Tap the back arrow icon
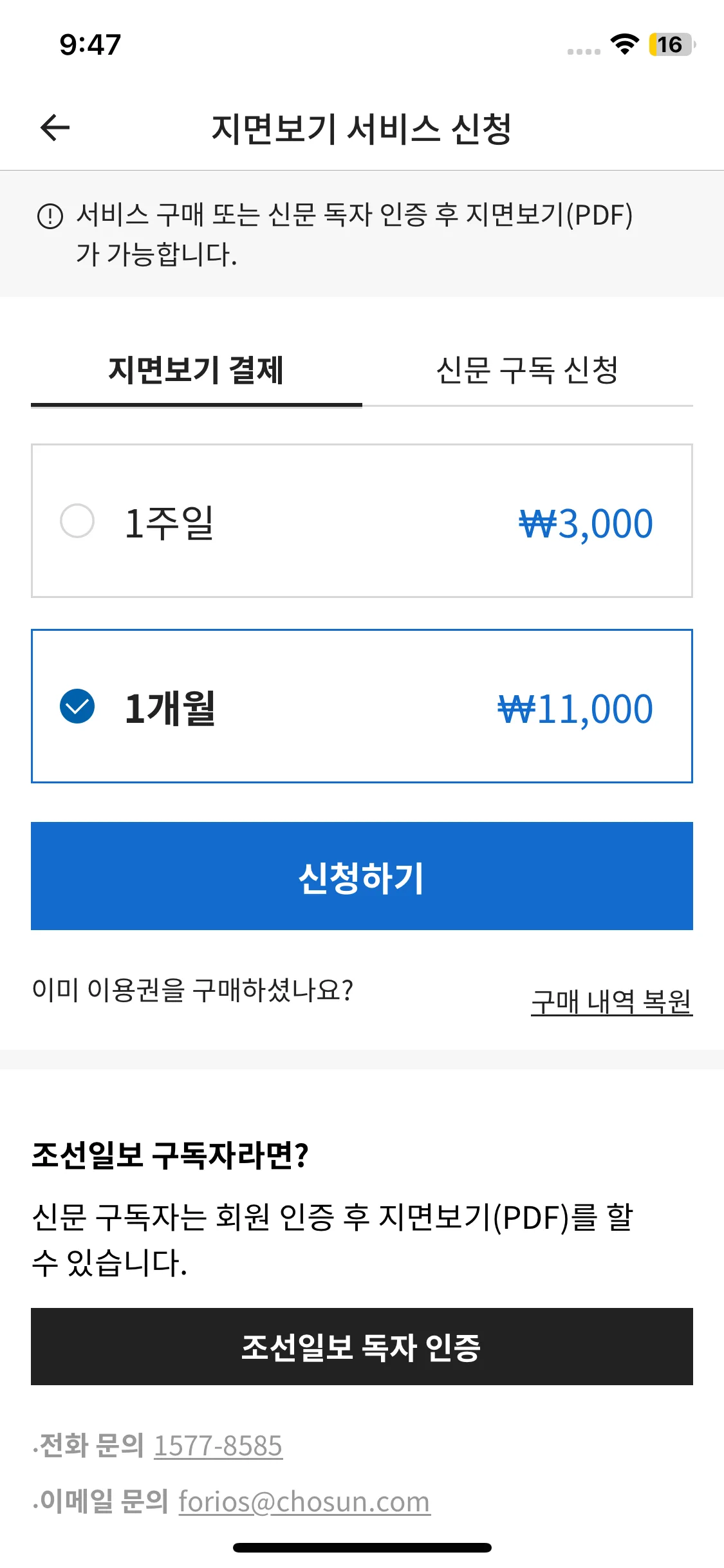Image resolution: width=724 pixels, height=1568 pixels. pyautogui.click(x=55, y=127)
